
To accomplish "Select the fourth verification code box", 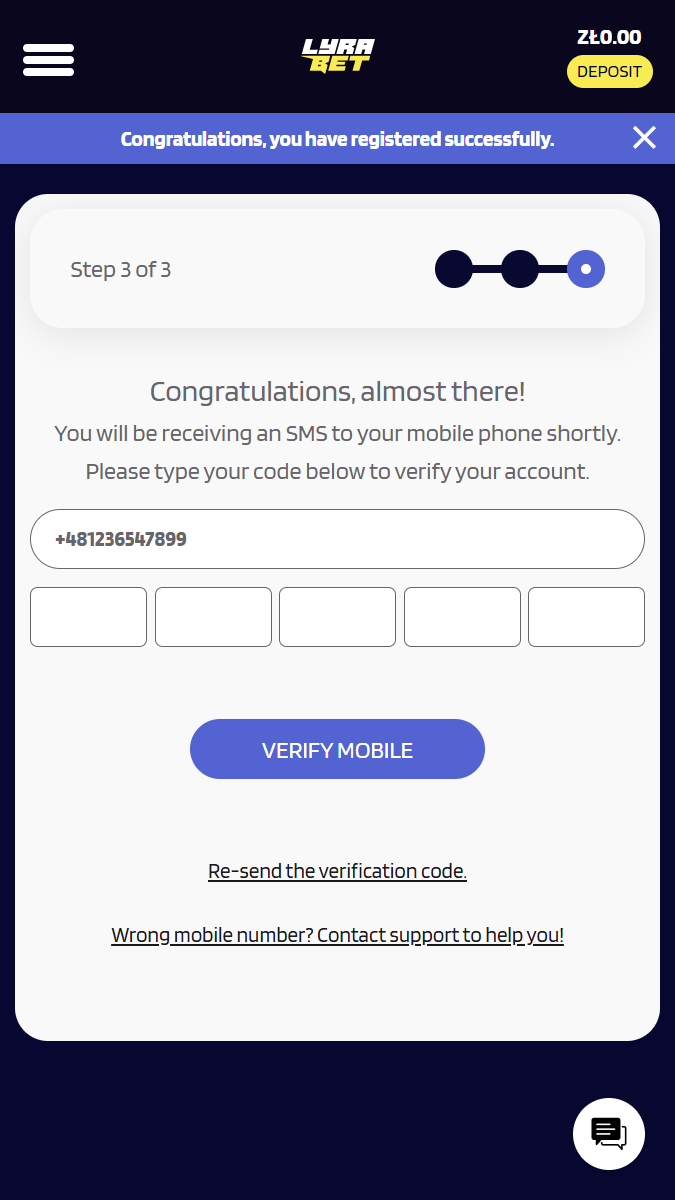I will click(462, 617).
